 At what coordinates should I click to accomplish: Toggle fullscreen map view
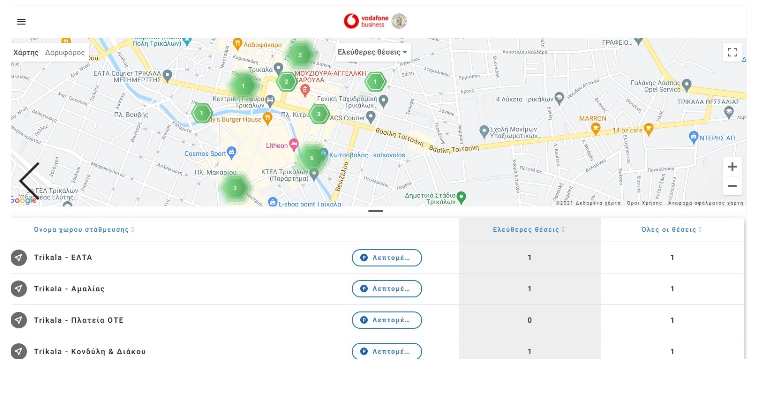pos(732,52)
